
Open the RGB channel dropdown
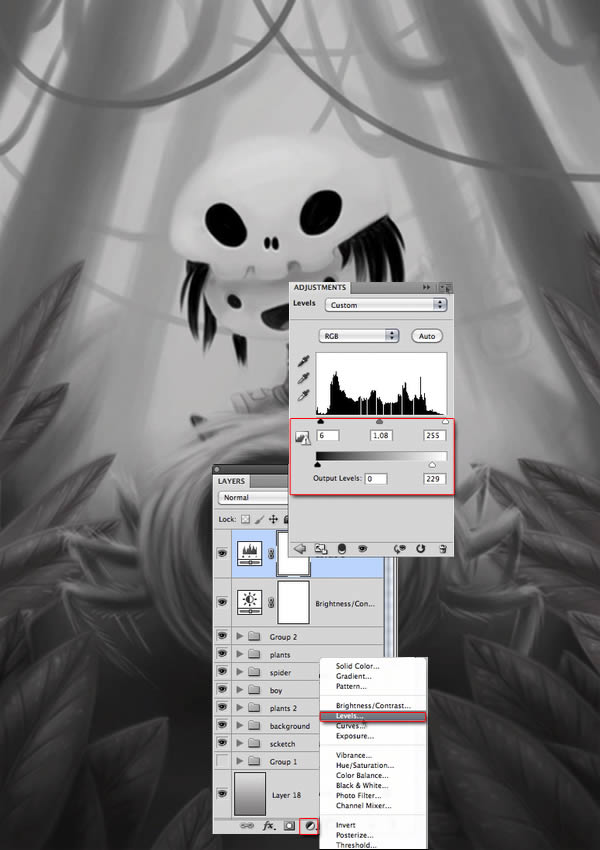click(x=359, y=336)
